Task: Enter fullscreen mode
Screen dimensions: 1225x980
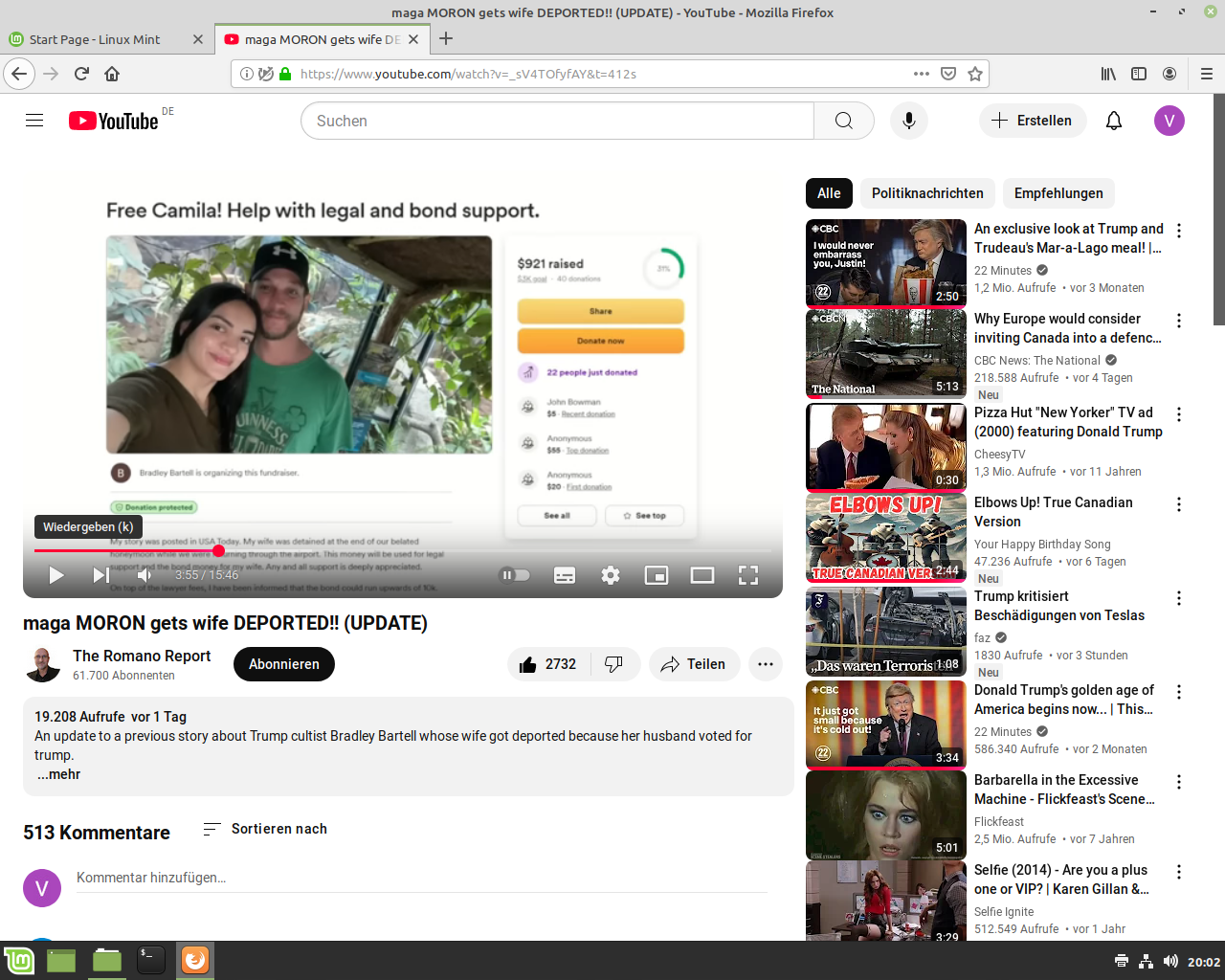Action: tap(748, 575)
